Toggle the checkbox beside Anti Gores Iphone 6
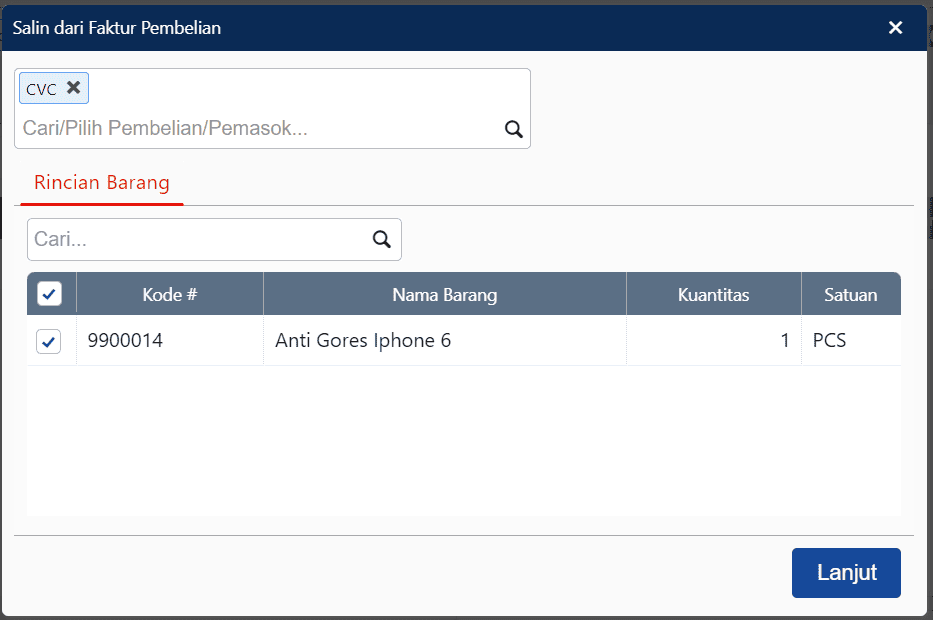This screenshot has width=933, height=620. click(50, 340)
